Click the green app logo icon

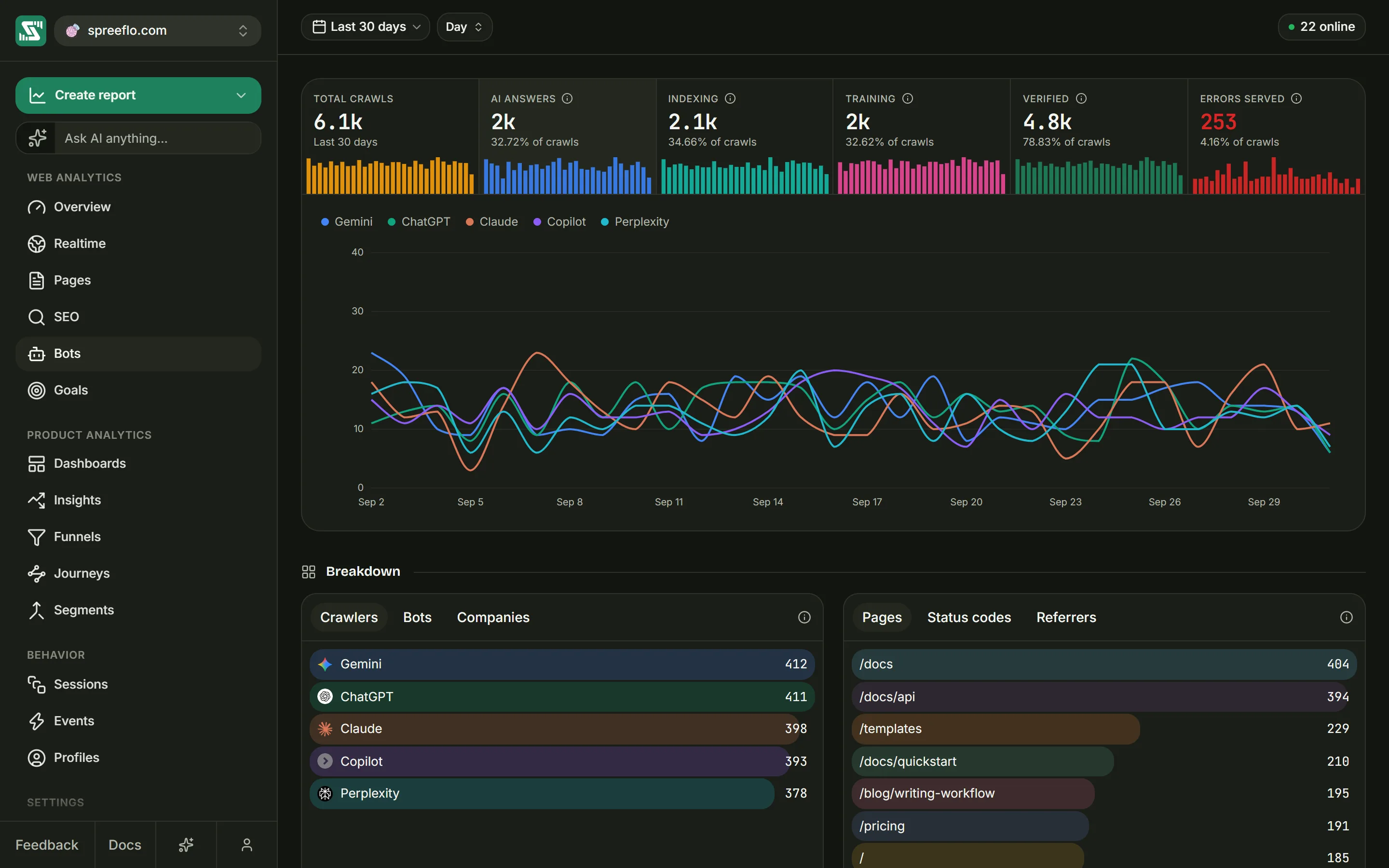click(31, 30)
